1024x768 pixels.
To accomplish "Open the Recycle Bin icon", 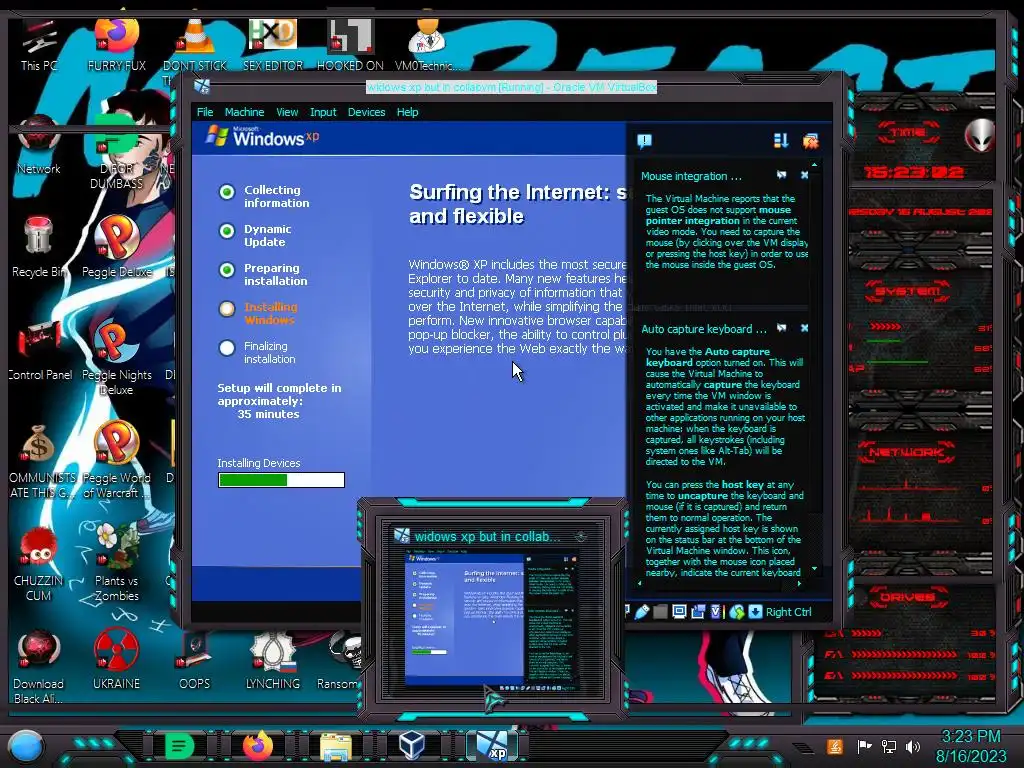I will (39, 248).
